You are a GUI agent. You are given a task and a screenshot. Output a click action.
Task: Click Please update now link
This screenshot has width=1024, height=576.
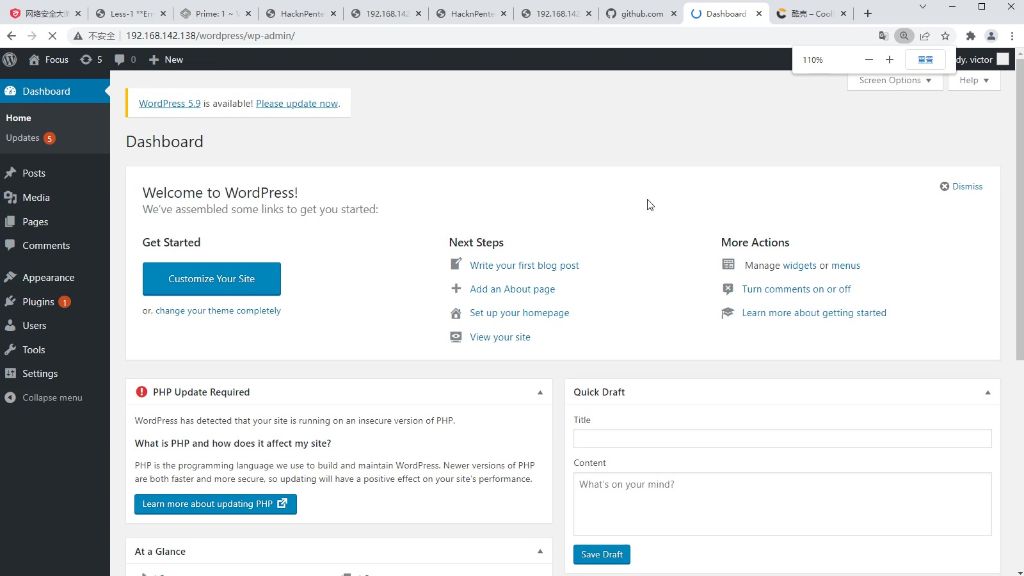(296, 103)
